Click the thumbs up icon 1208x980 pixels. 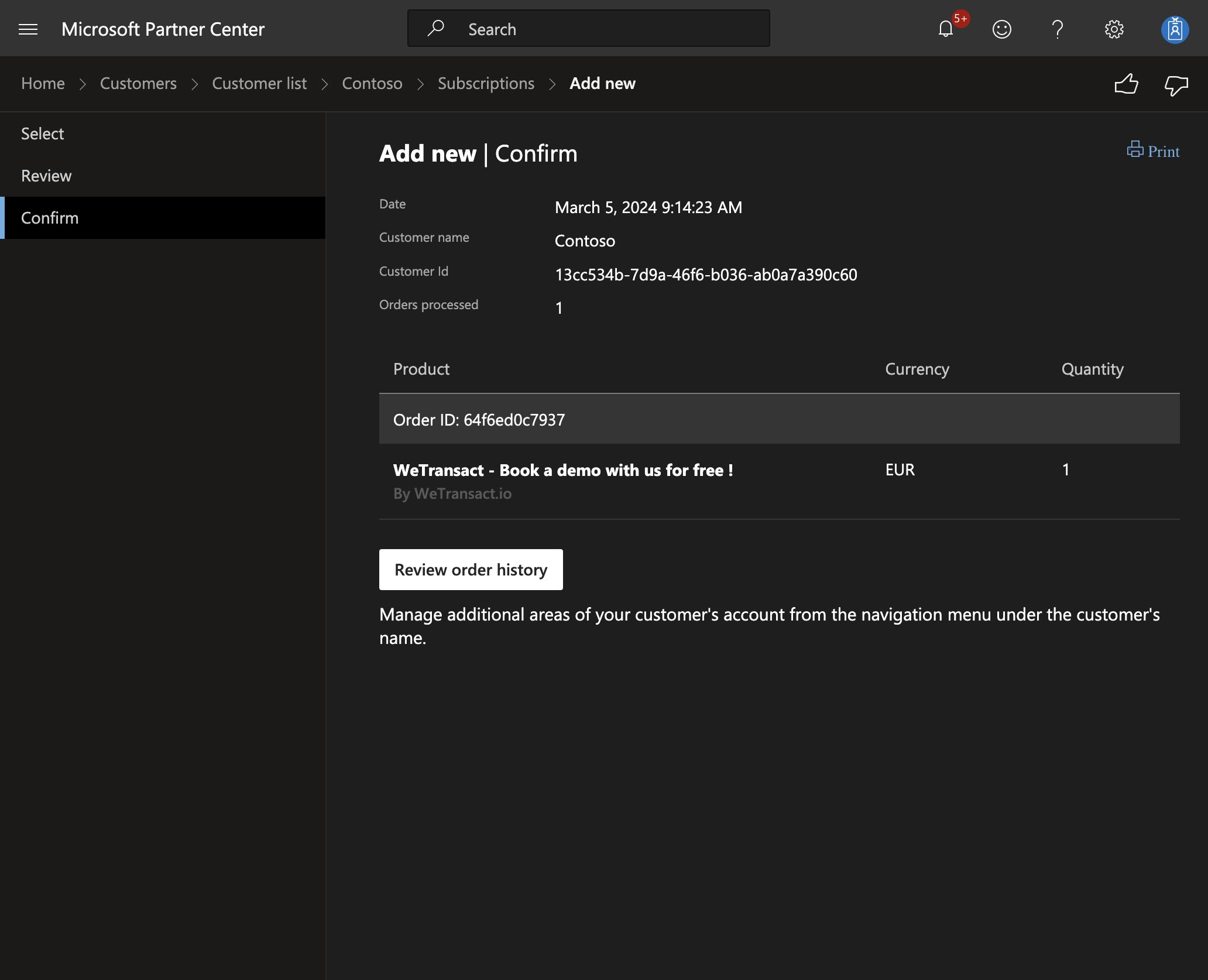(1126, 84)
